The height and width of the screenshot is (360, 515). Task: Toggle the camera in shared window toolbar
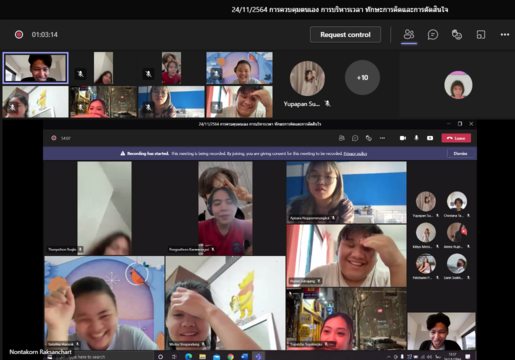coord(403,138)
